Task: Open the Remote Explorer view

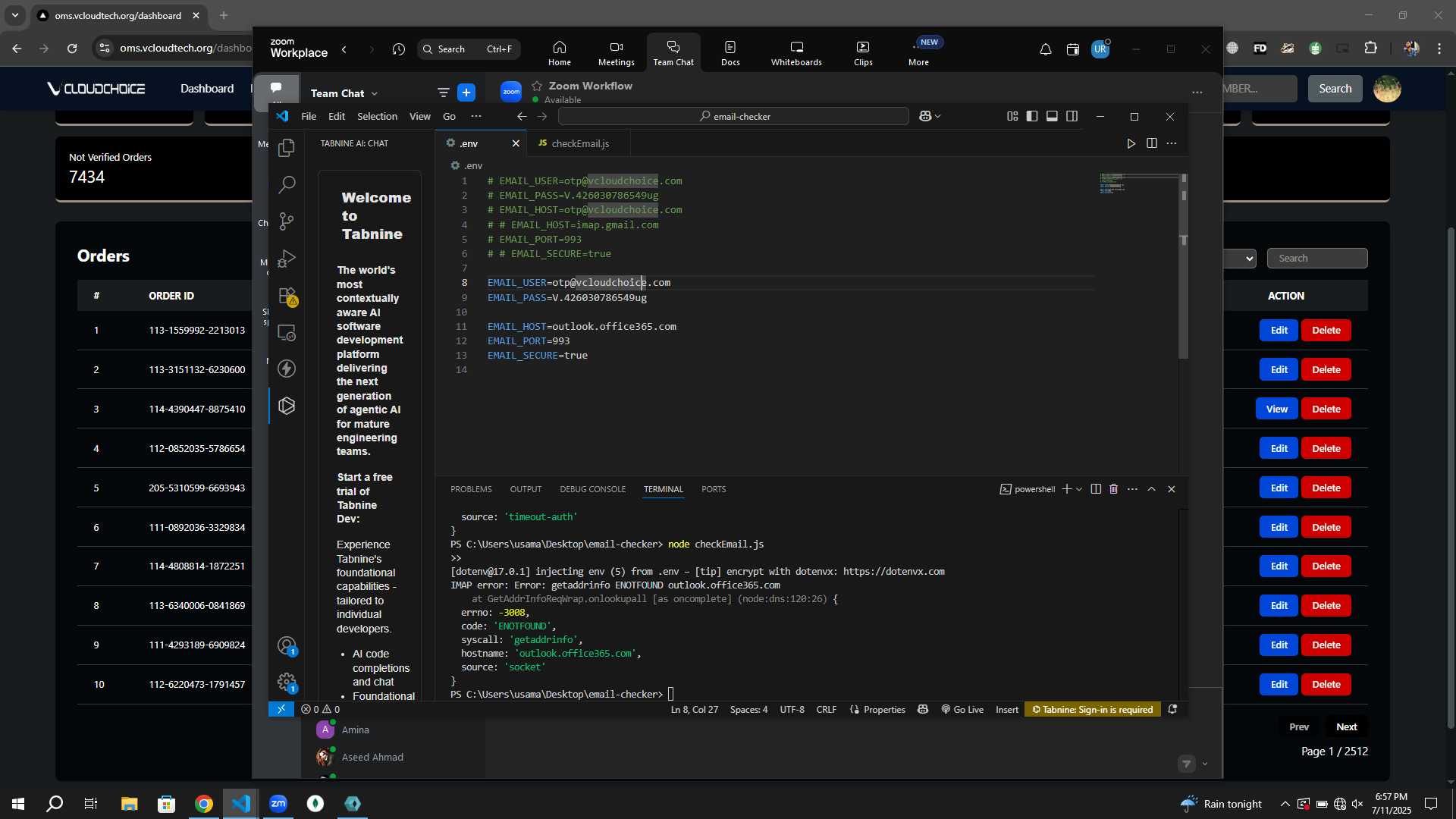Action: 287,332
